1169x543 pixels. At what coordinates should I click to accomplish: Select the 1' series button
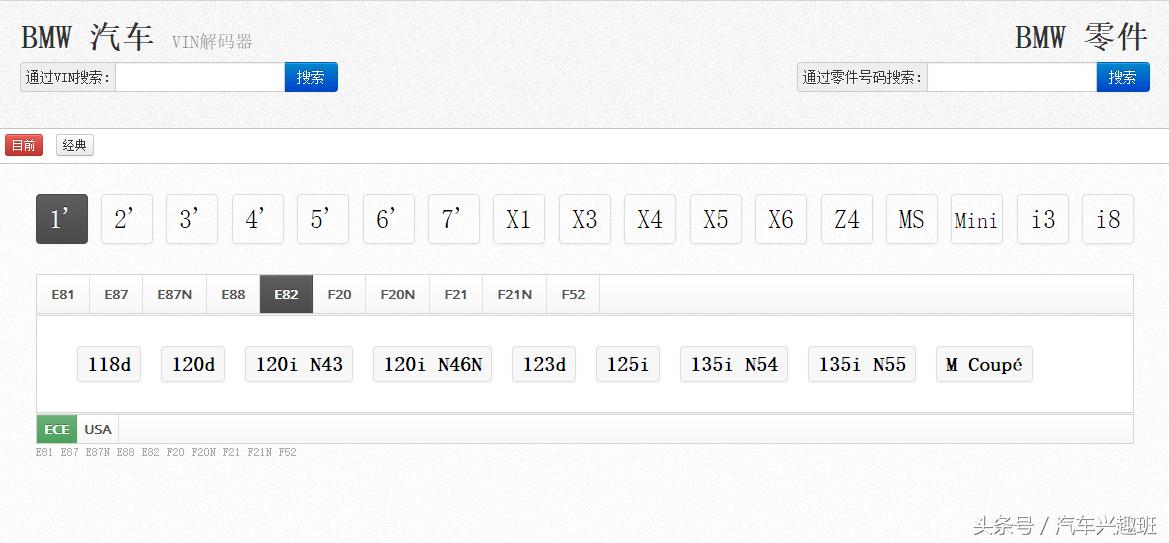pos(62,219)
